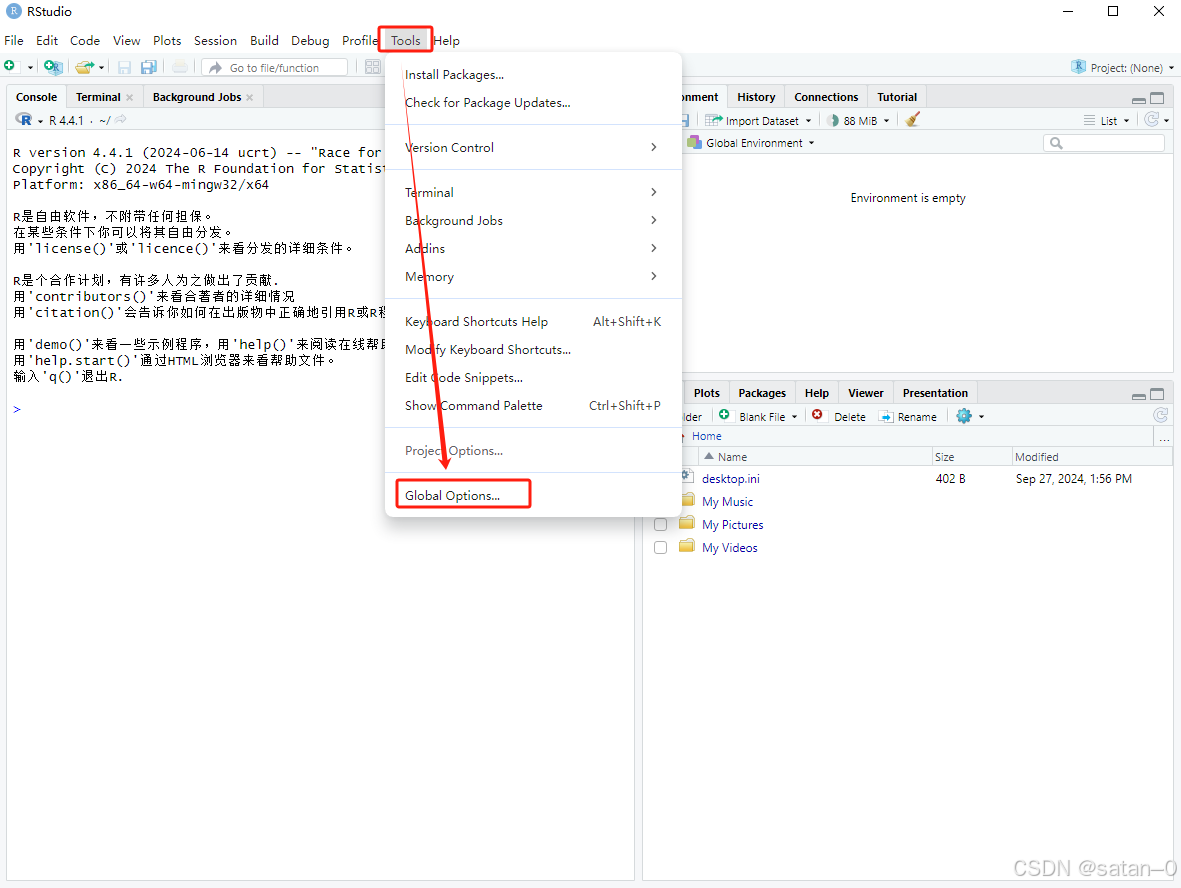Open the Session menu
This screenshot has width=1181, height=888.
(215, 41)
